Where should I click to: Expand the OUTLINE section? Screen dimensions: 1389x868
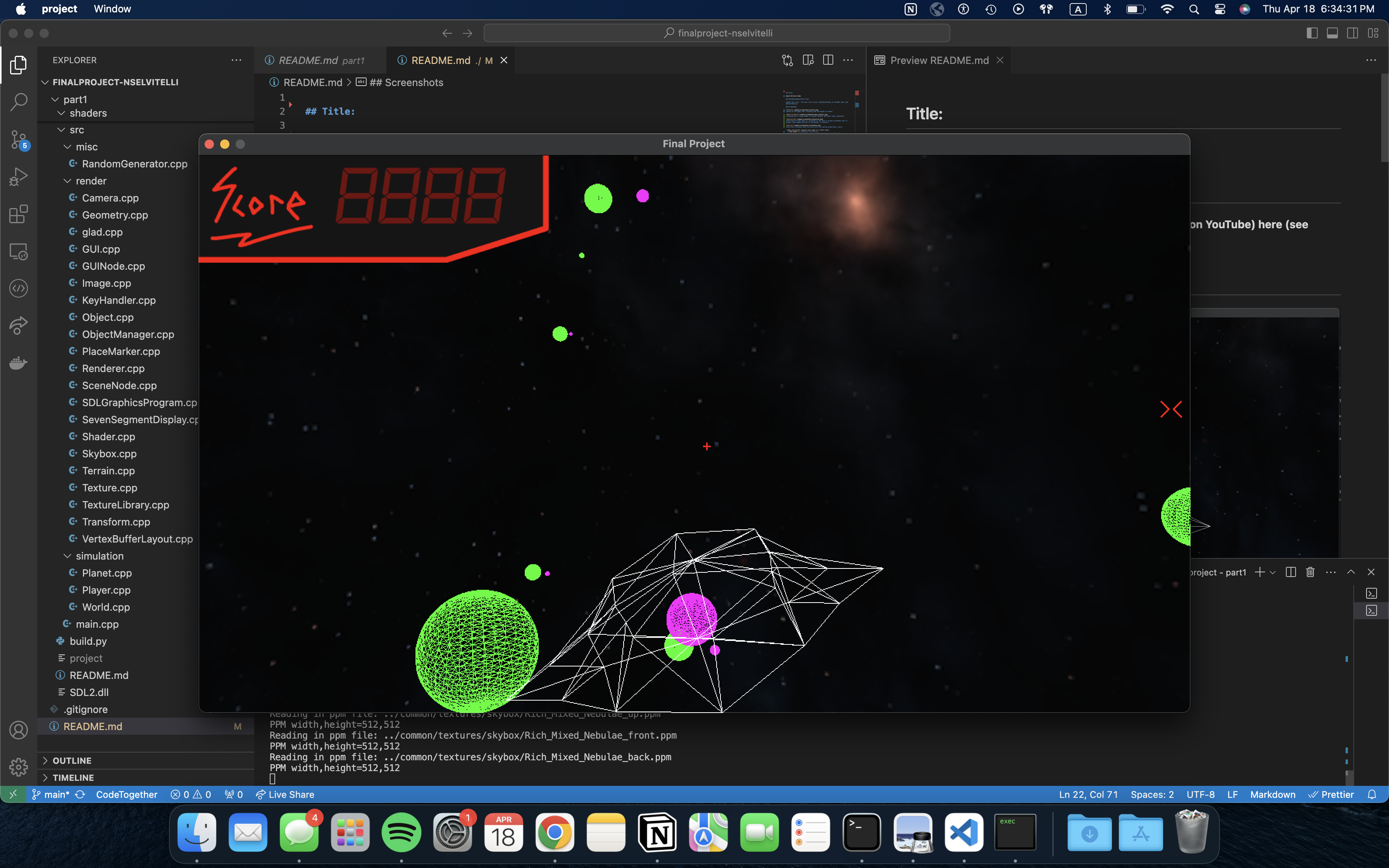pos(72,760)
